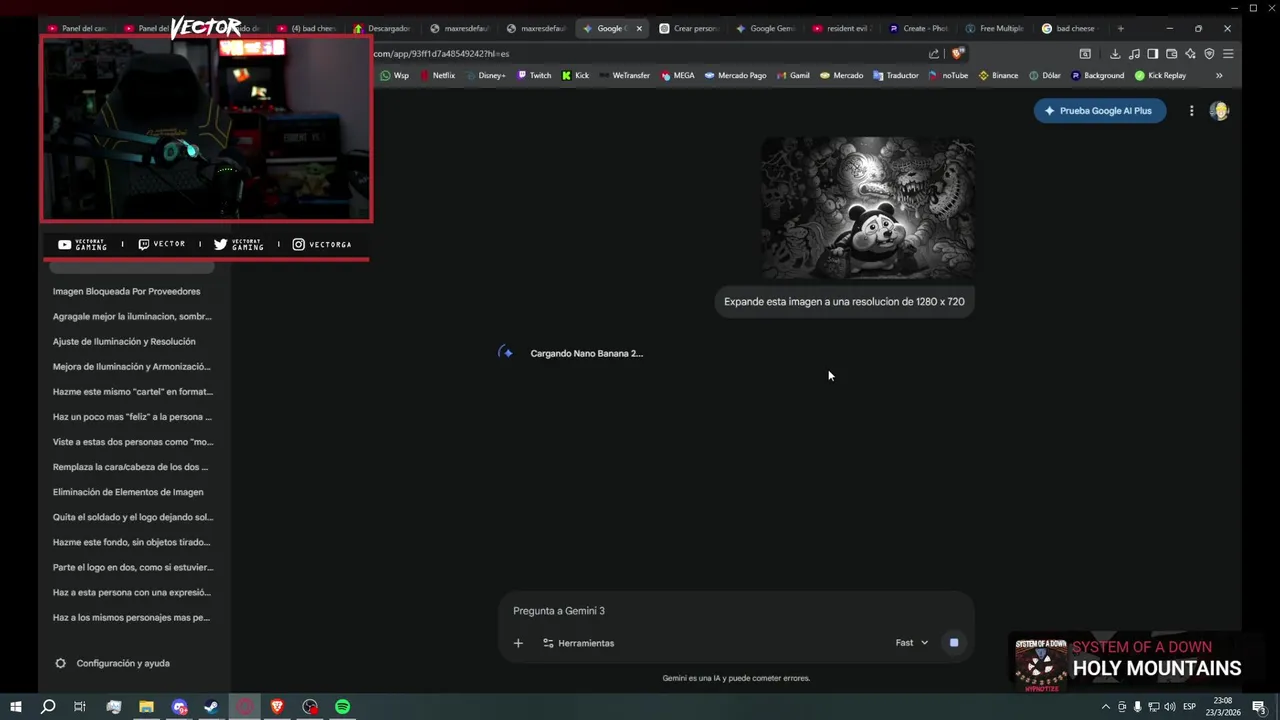Open chat 'Haz a esta persona con una expresió...'
1280x720 pixels.
pos(132,592)
